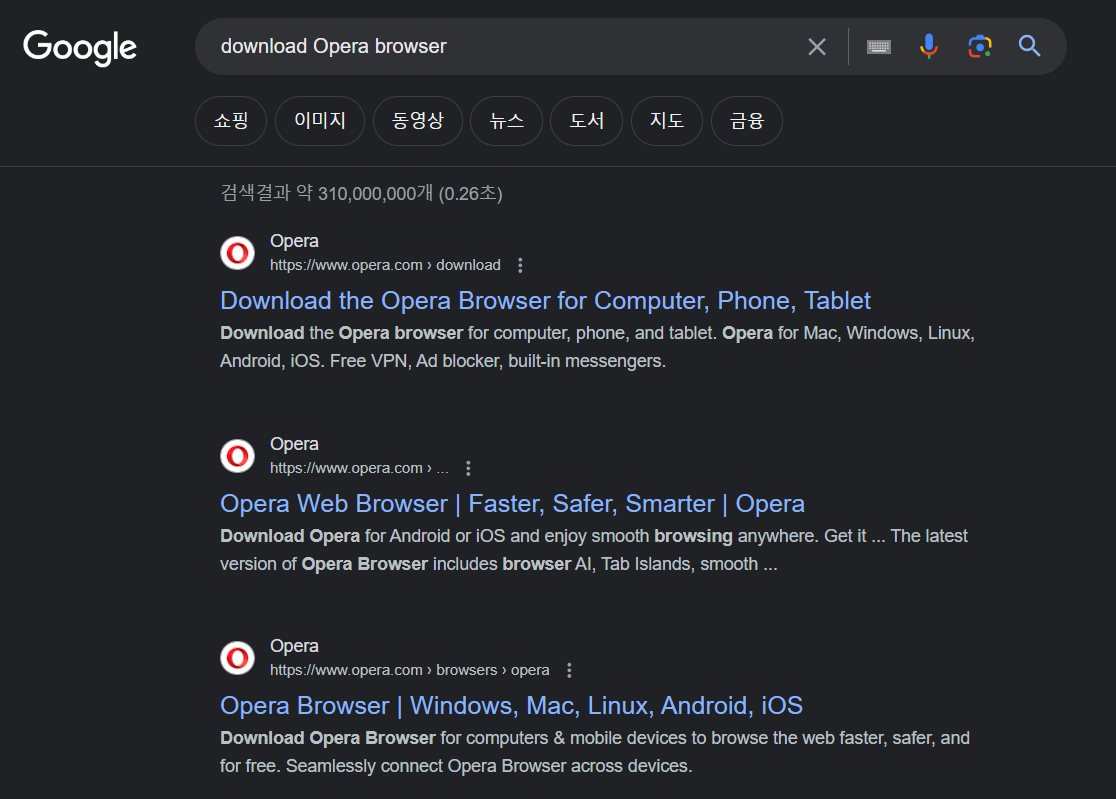Click the Opera favicon of the opera.com › download result
Screen dimensions: 1116x799
tap(238, 253)
